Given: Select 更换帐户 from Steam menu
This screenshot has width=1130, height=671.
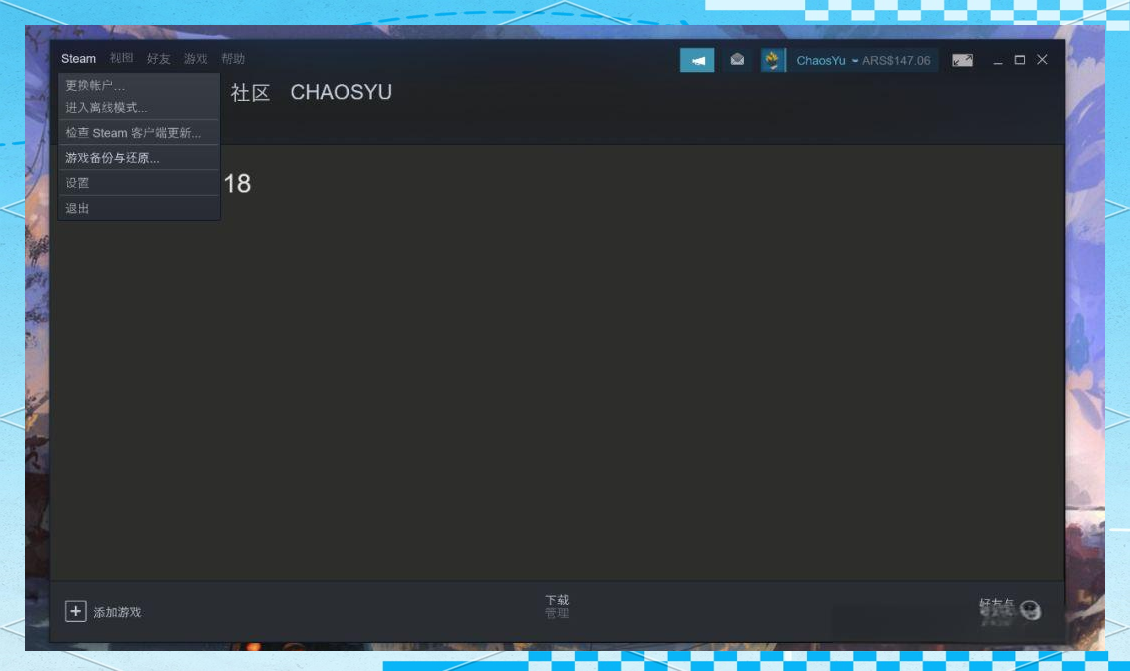Looking at the screenshot, I should click(x=96, y=86).
